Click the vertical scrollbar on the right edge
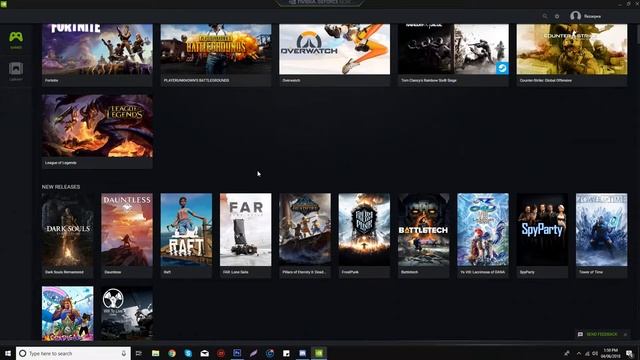 [638, 33]
